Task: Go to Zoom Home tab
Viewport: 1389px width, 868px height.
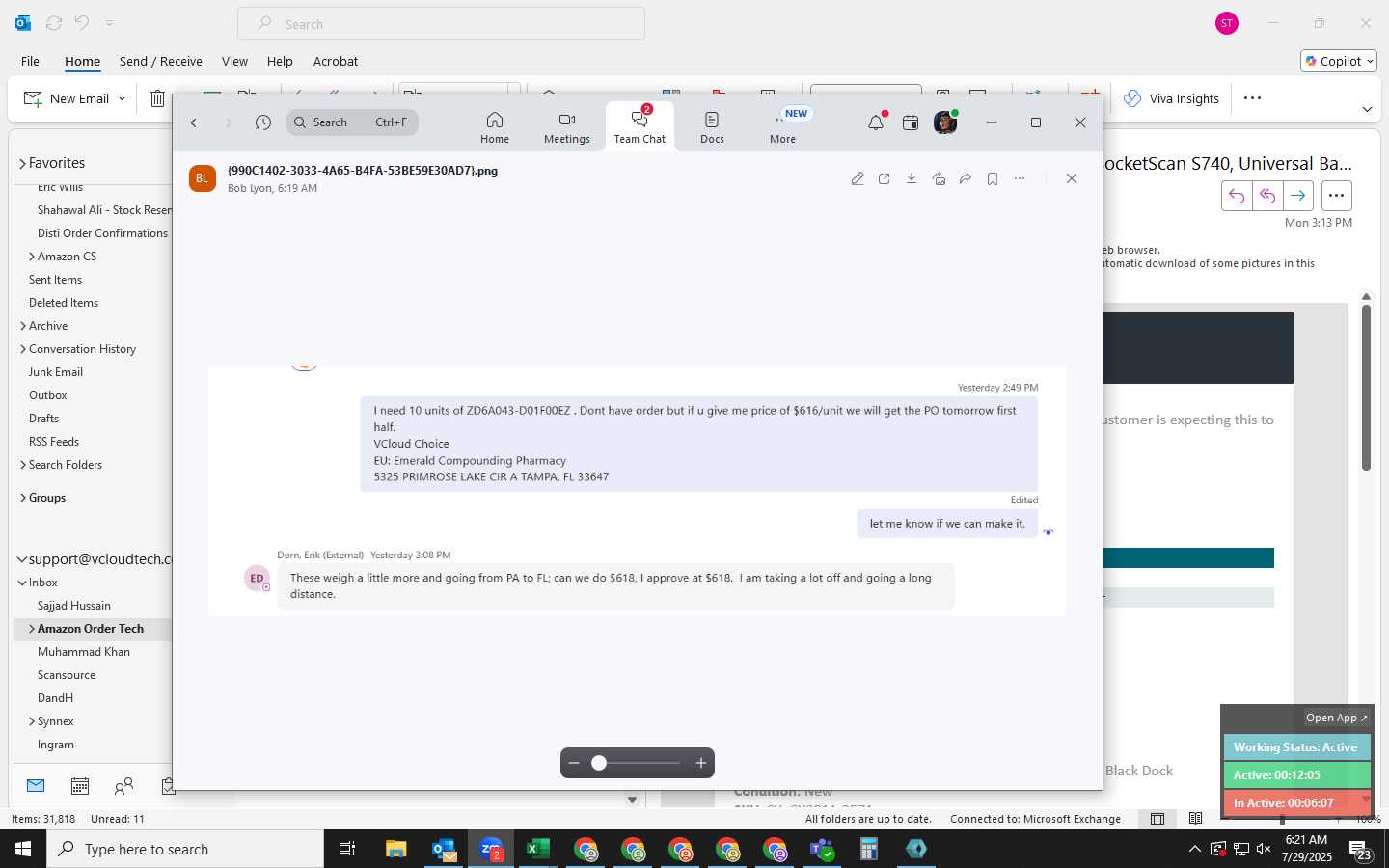Action: [x=495, y=127]
